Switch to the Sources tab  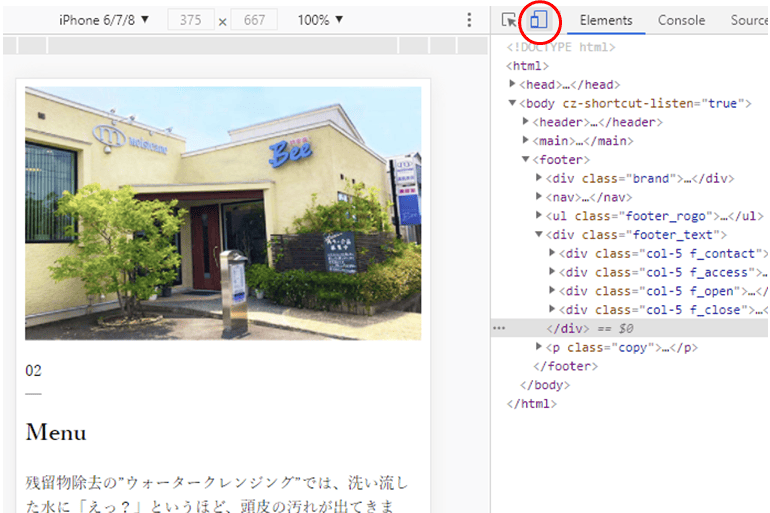(x=749, y=20)
